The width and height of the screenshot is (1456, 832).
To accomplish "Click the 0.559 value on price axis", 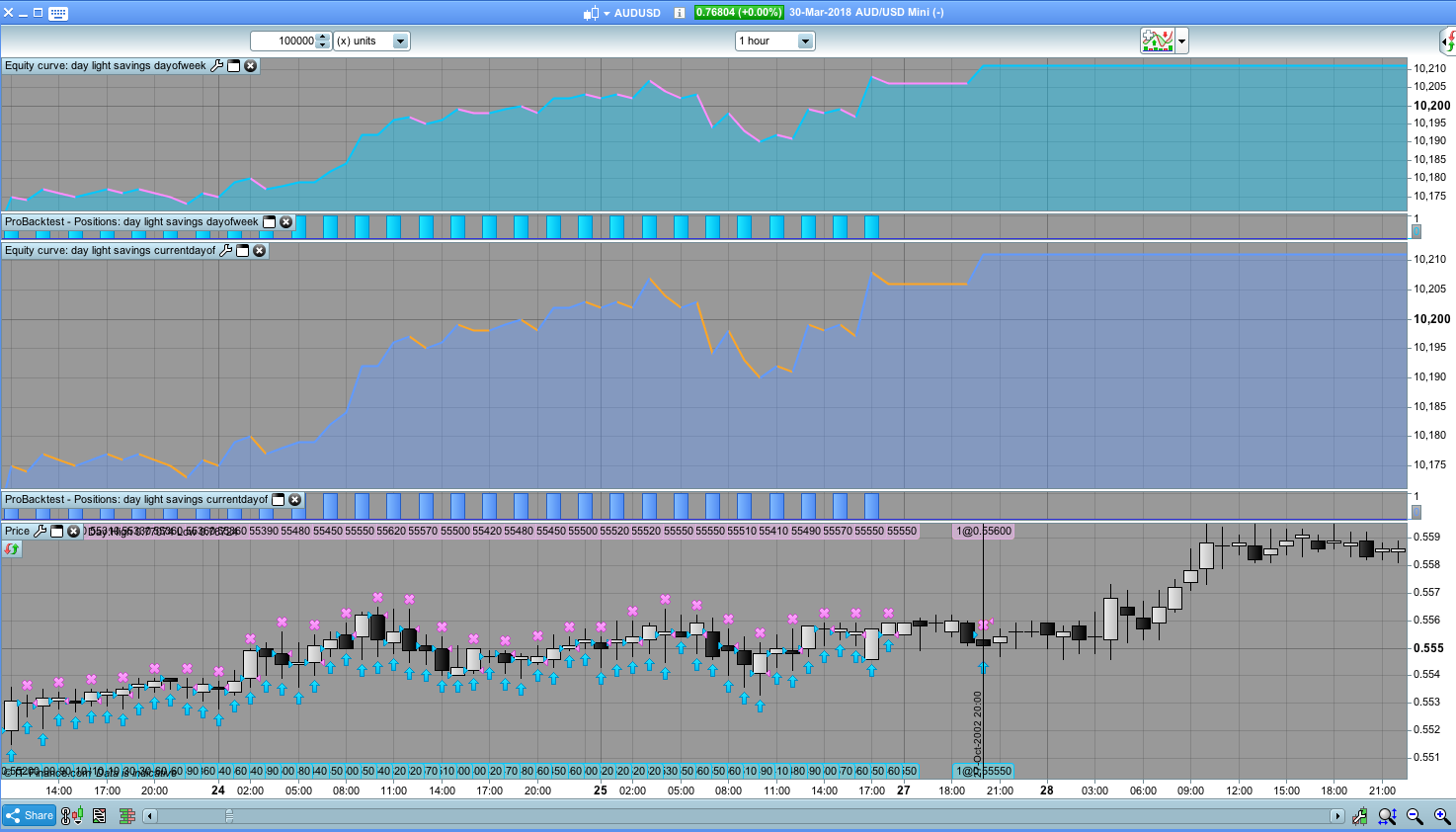I will point(1427,538).
